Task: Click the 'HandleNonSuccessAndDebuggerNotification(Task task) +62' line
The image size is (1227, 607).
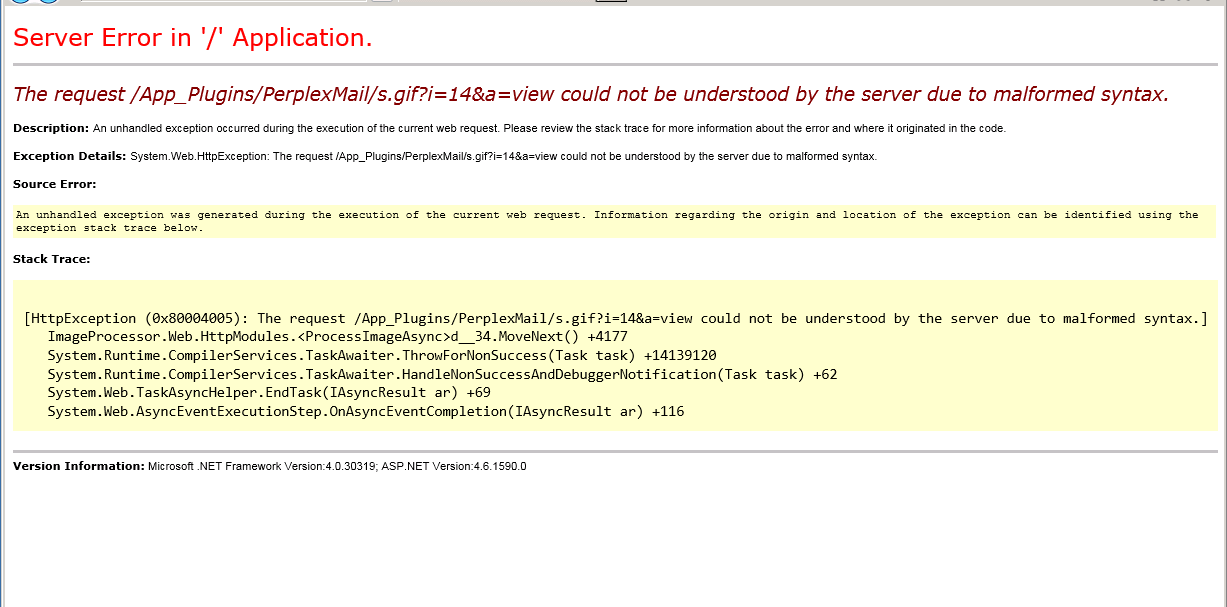Action: (x=442, y=374)
